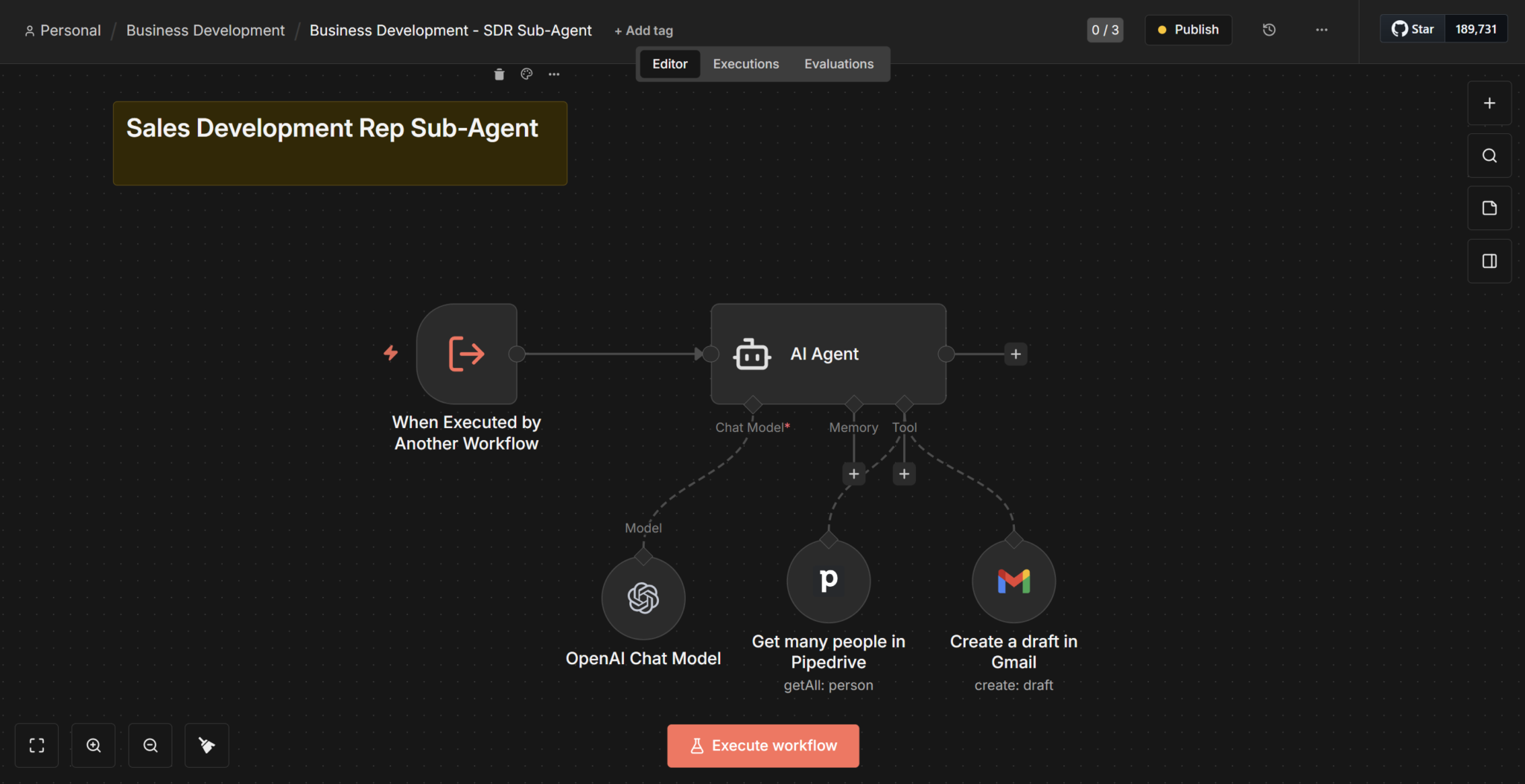Viewport: 1525px width, 784px height.
Task: Open the node search magnifier button
Action: click(1489, 156)
